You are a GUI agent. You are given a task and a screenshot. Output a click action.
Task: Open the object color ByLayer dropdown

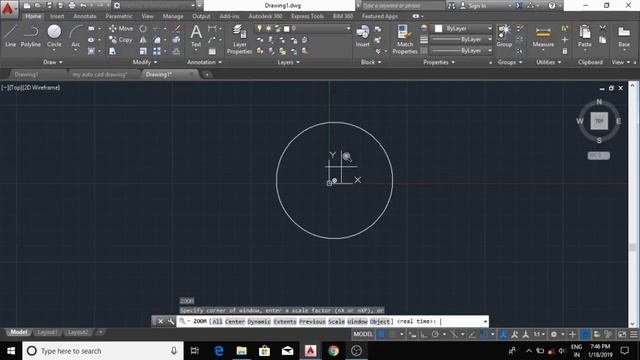pyautogui.click(x=463, y=28)
